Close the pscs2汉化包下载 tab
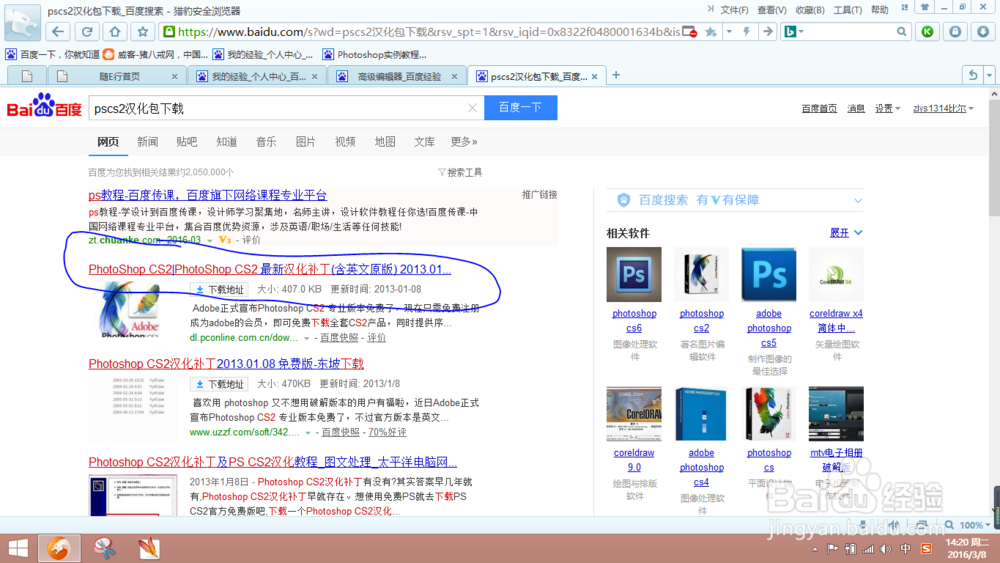1000x563 pixels. point(594,77)
